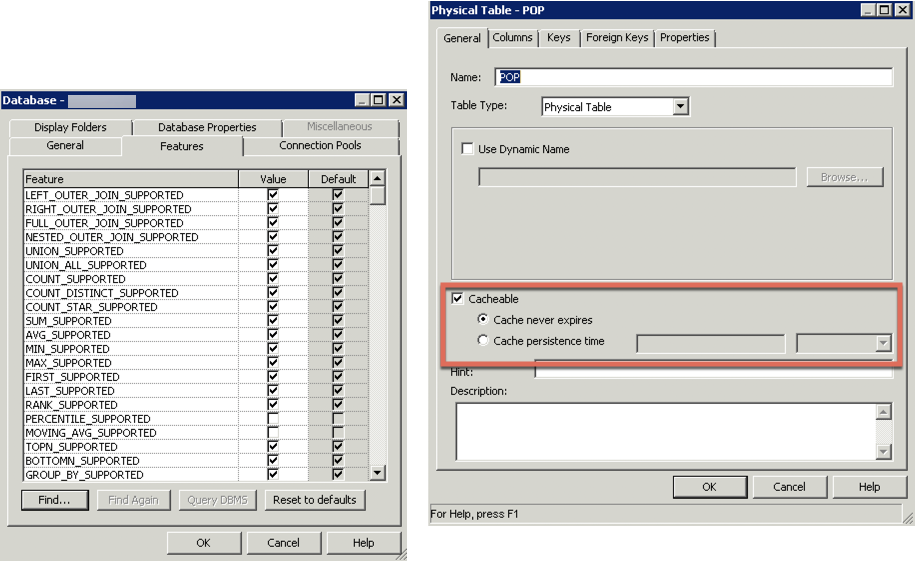
Task: Toggle Value checkbox for UNION_SUPPORTED
Action: [273, 250]
